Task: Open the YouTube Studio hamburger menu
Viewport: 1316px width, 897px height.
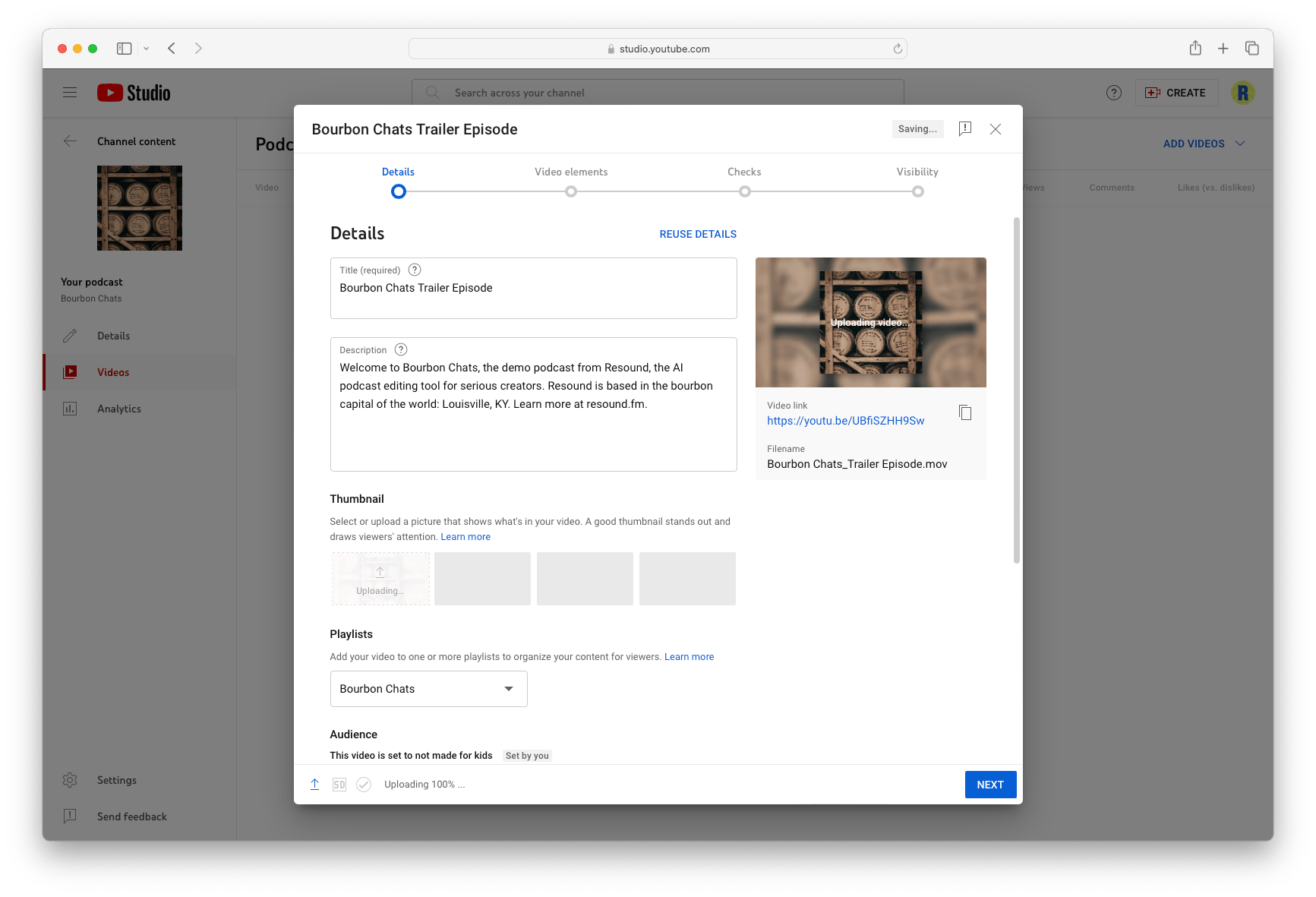Action: [x=70, y=92]
